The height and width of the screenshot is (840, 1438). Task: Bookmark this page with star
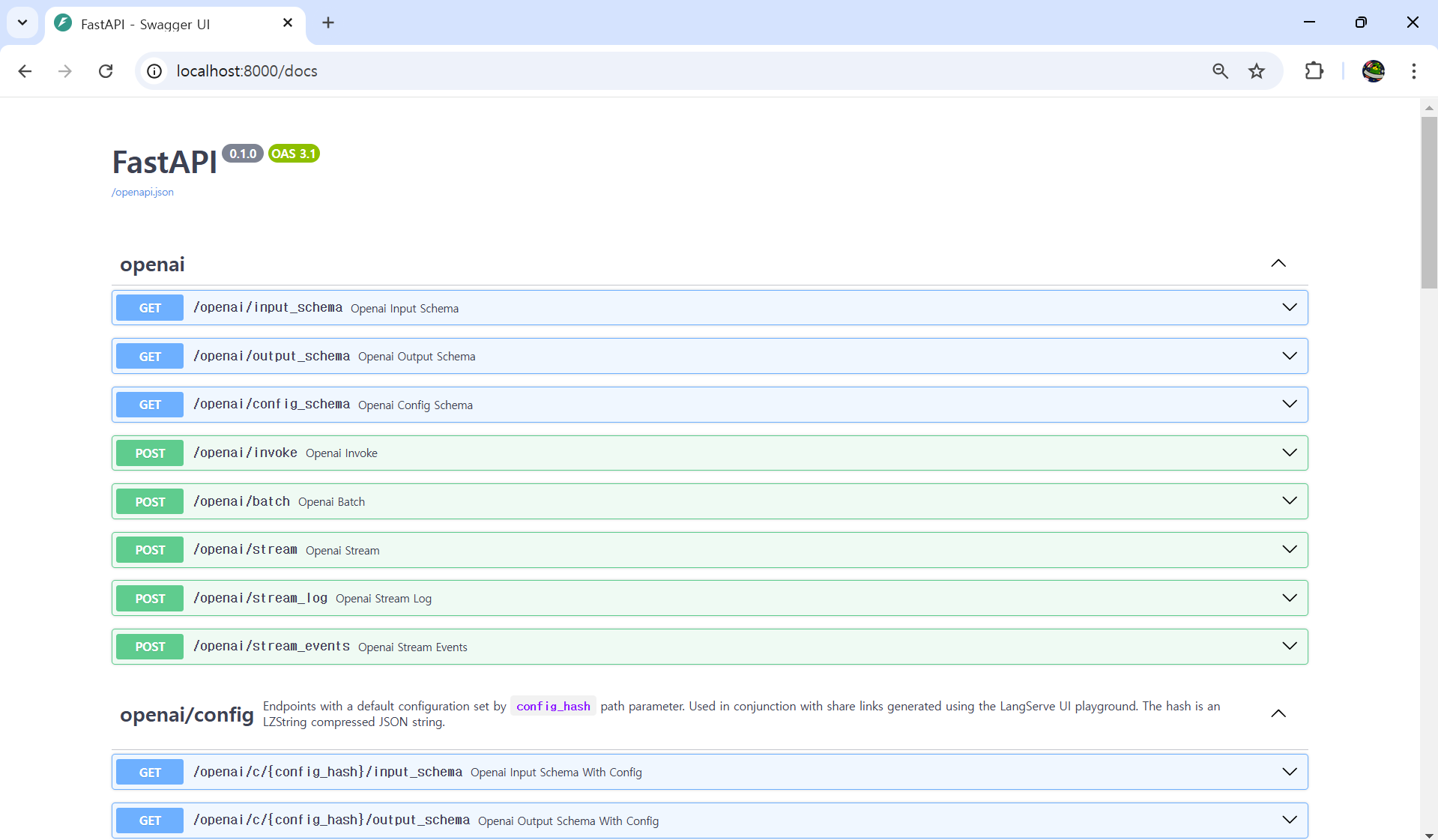(x=1257, y=71)
